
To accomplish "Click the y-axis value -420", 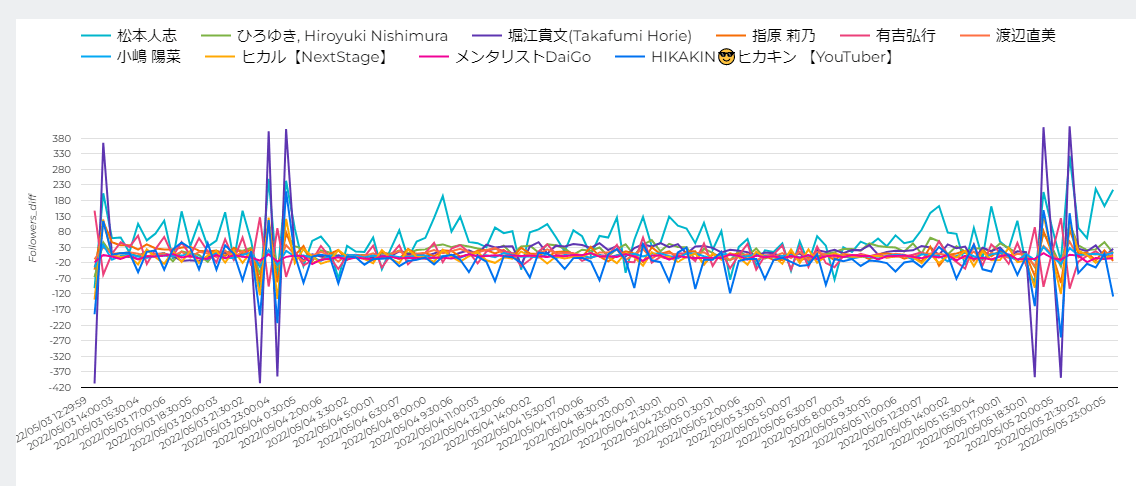I will click(x=59, y=387).
